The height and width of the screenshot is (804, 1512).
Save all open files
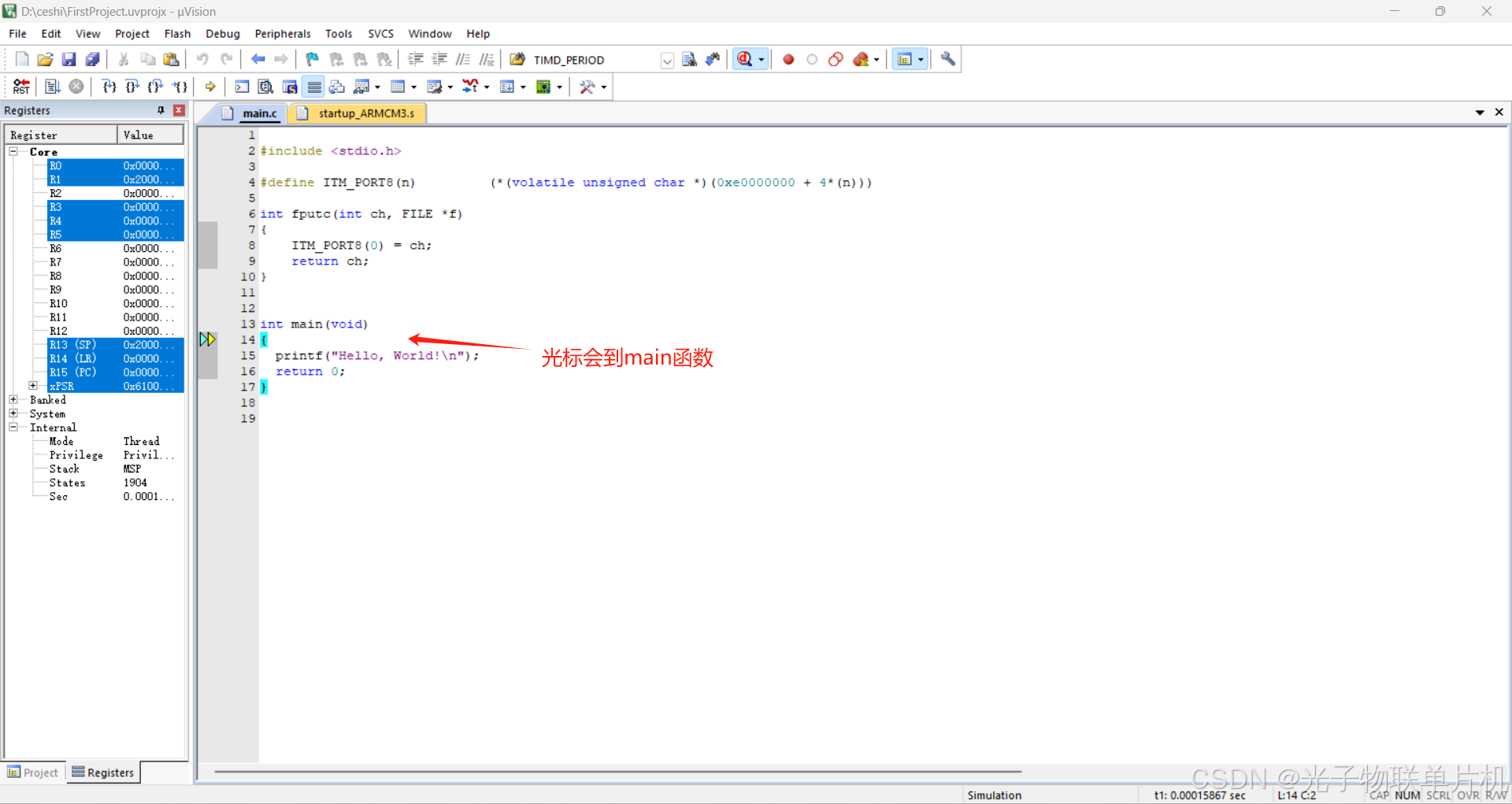point(93,60)
